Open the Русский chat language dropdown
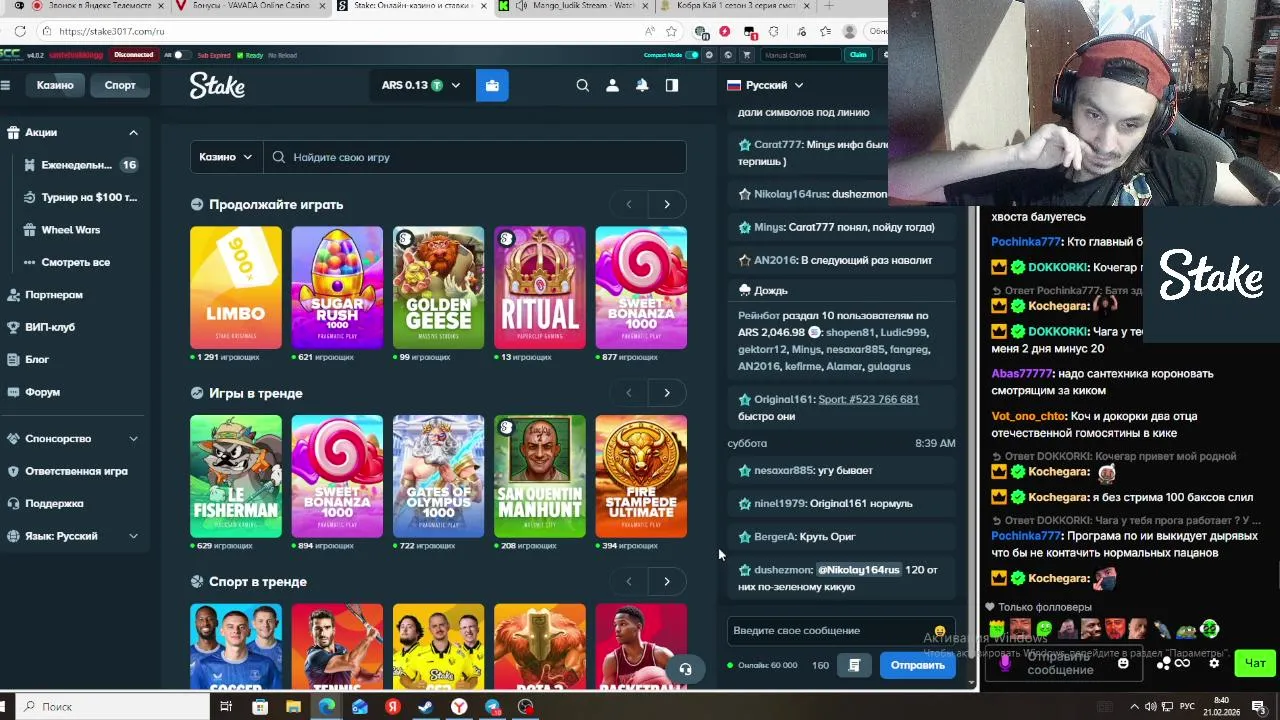 (x=766, y=85)
